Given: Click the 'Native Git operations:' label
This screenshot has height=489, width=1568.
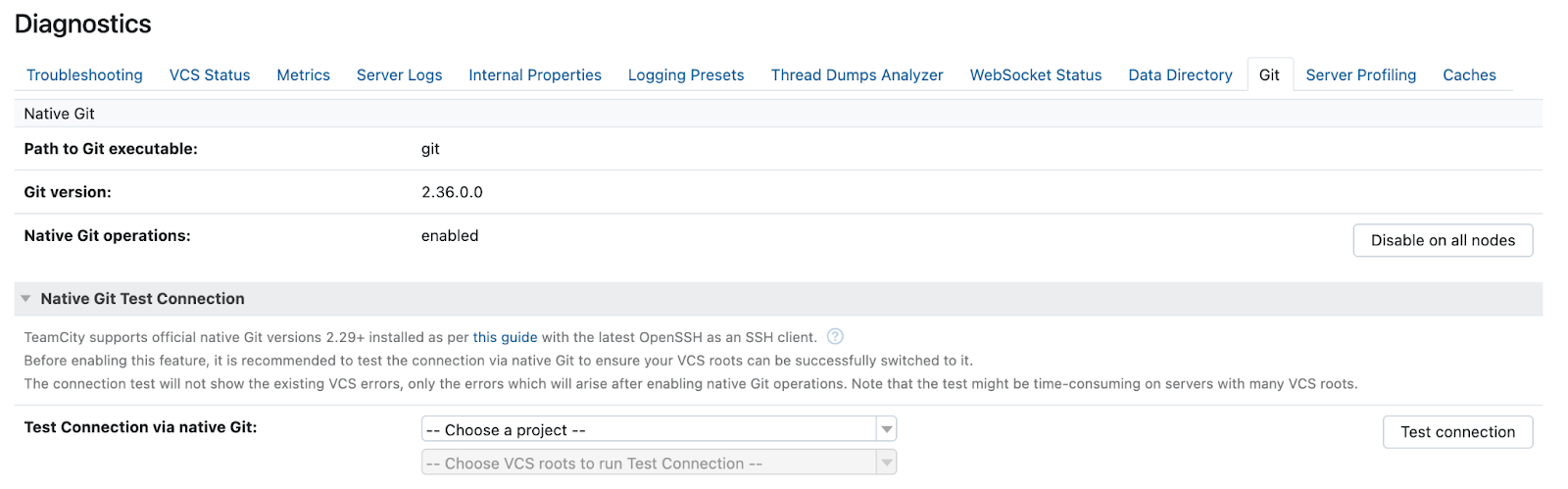Looking at the screenshot, I should pyautogui.click(x=107, y=235).
